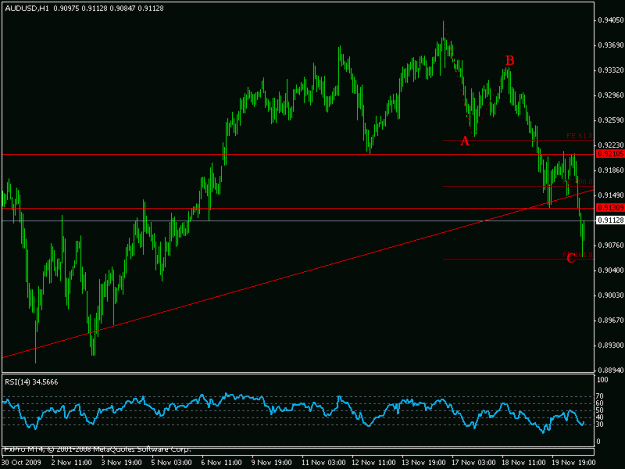The image size is (625, 469).
Task: Click the red 0.91309 price tag
Action: point(610,208)
